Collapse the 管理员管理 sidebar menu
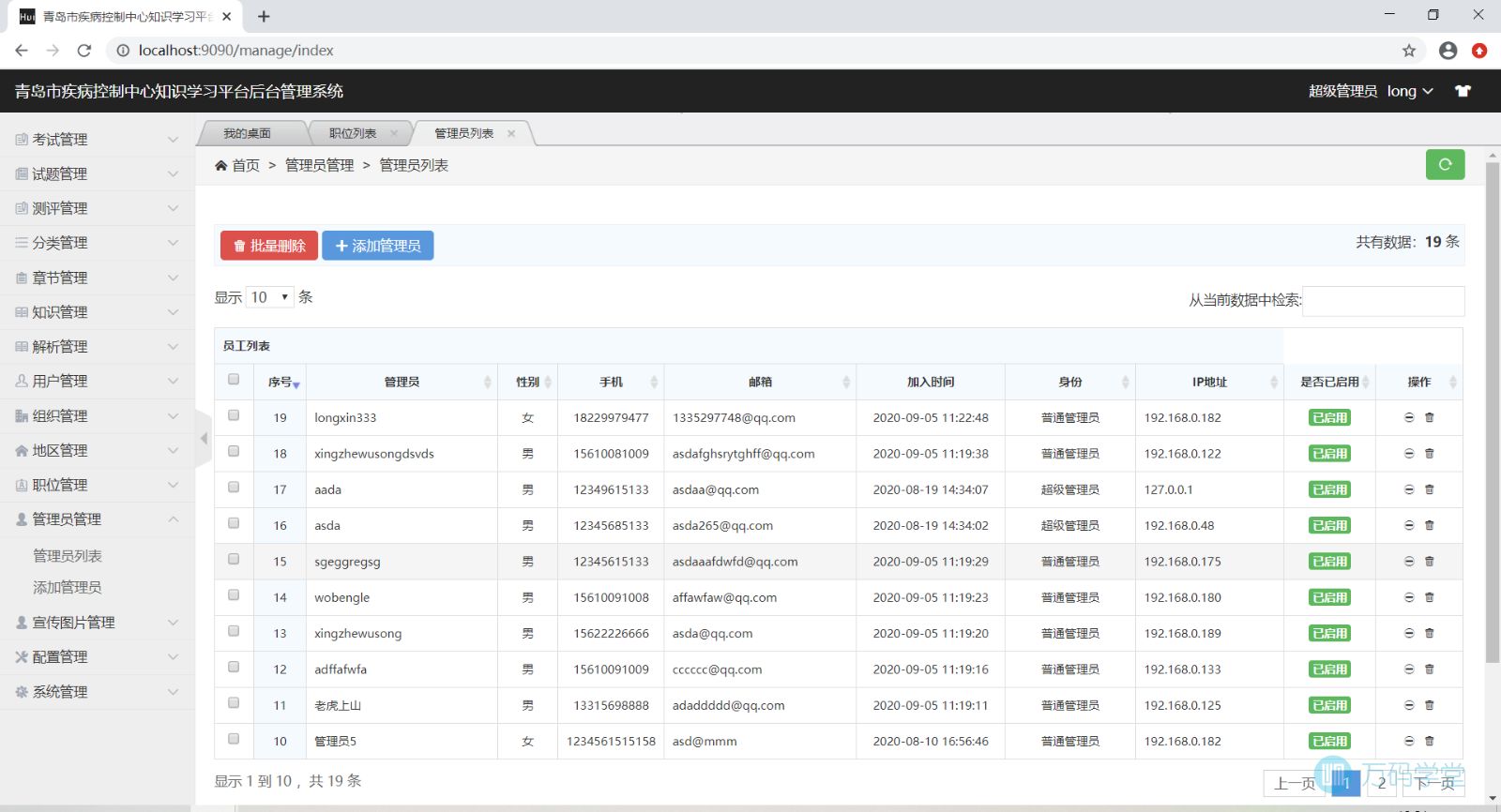The width and height of the screenshot is (1501, 812). click(98, 519)
